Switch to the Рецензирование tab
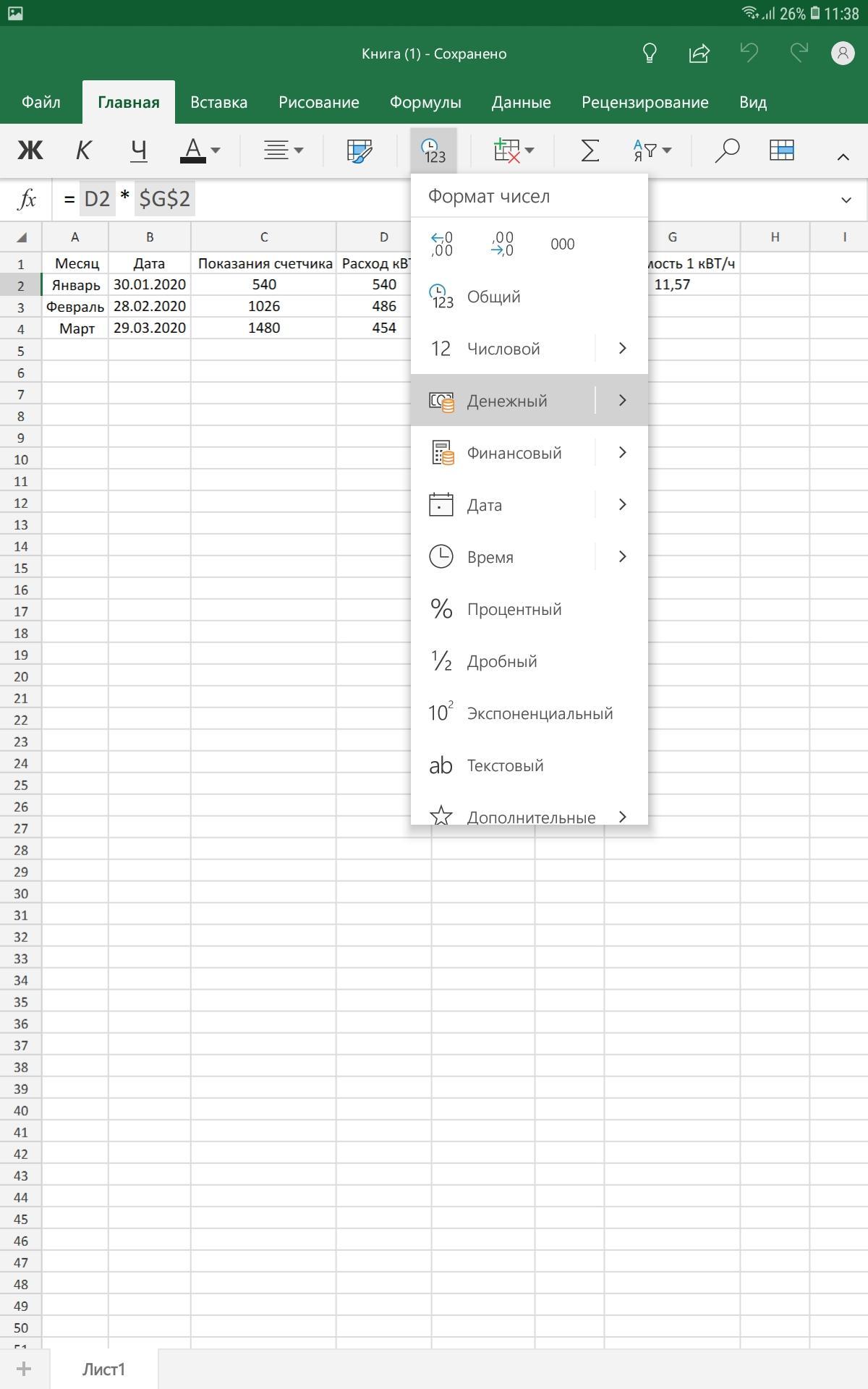Image resolution: width=868 pixels, height=1389 pixels. point(645,102)
